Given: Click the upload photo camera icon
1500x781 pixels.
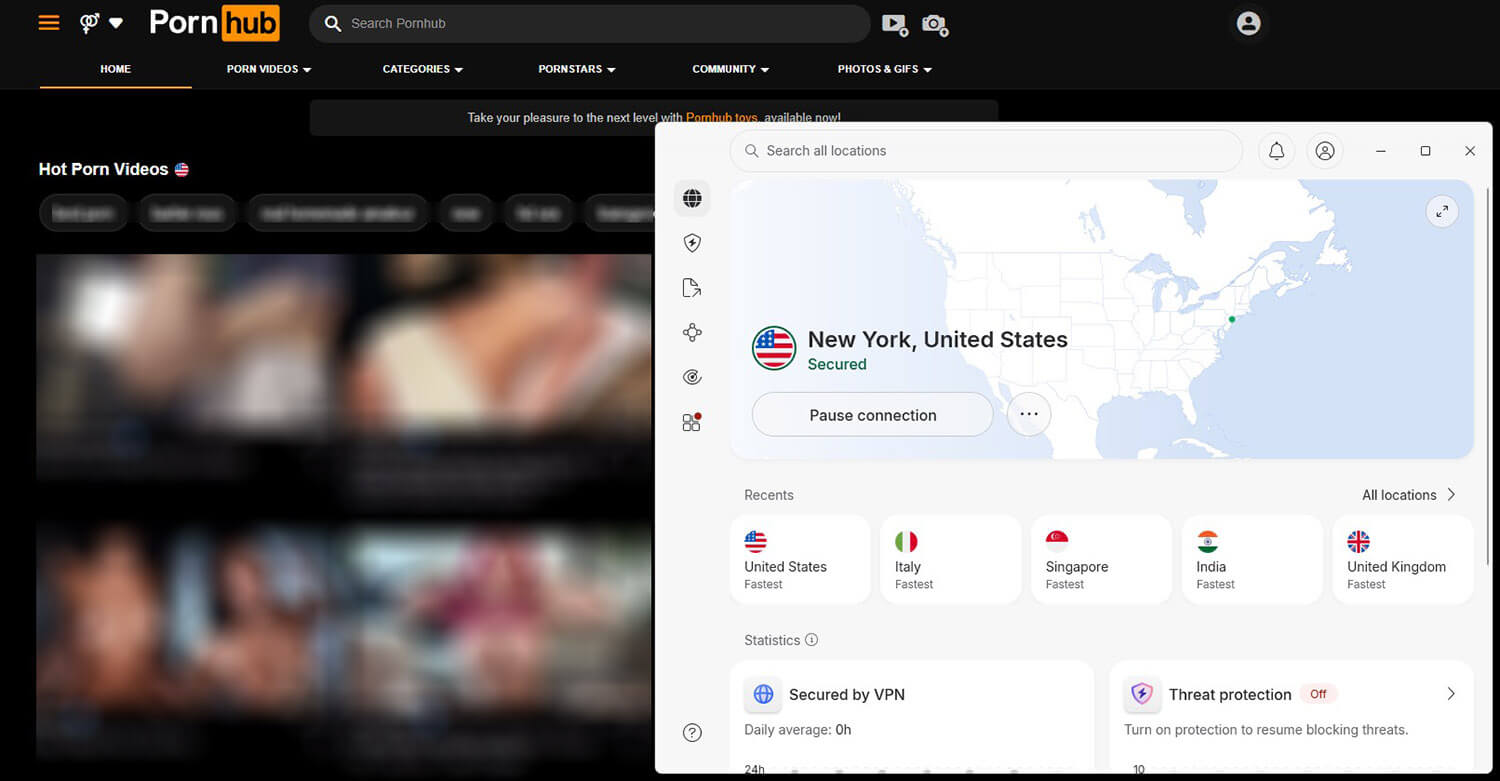Looking at the screenshot, I should pyautogui.click(x=935, y=24).
